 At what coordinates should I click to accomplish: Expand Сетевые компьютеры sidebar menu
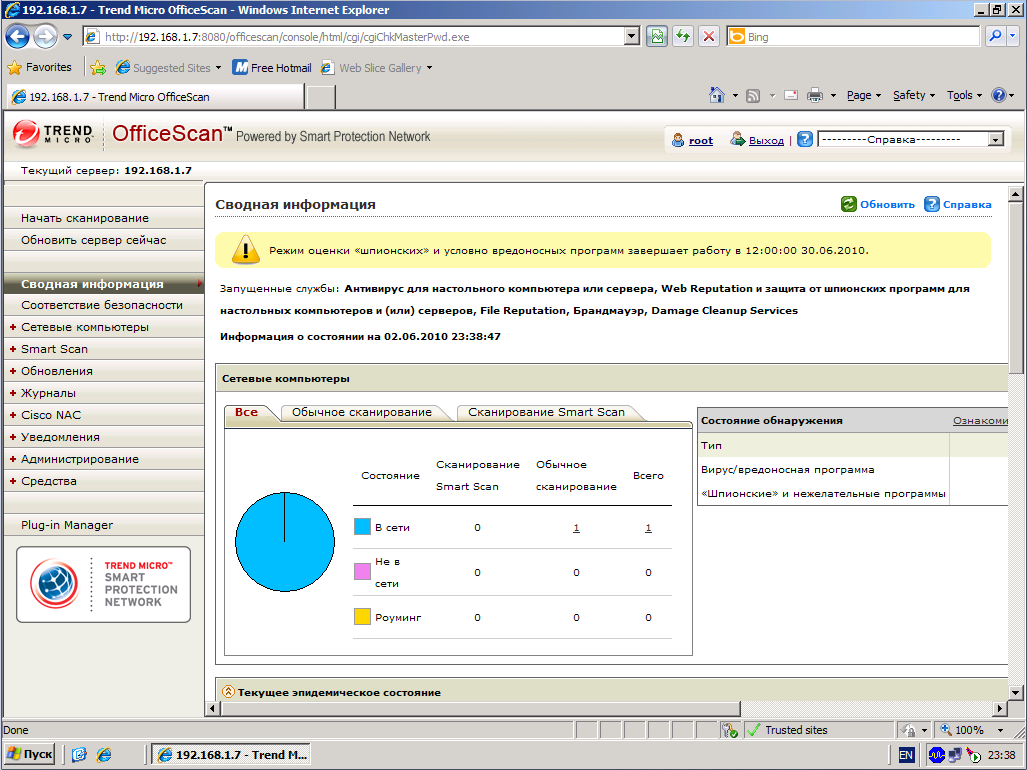[x=104, y=327]
